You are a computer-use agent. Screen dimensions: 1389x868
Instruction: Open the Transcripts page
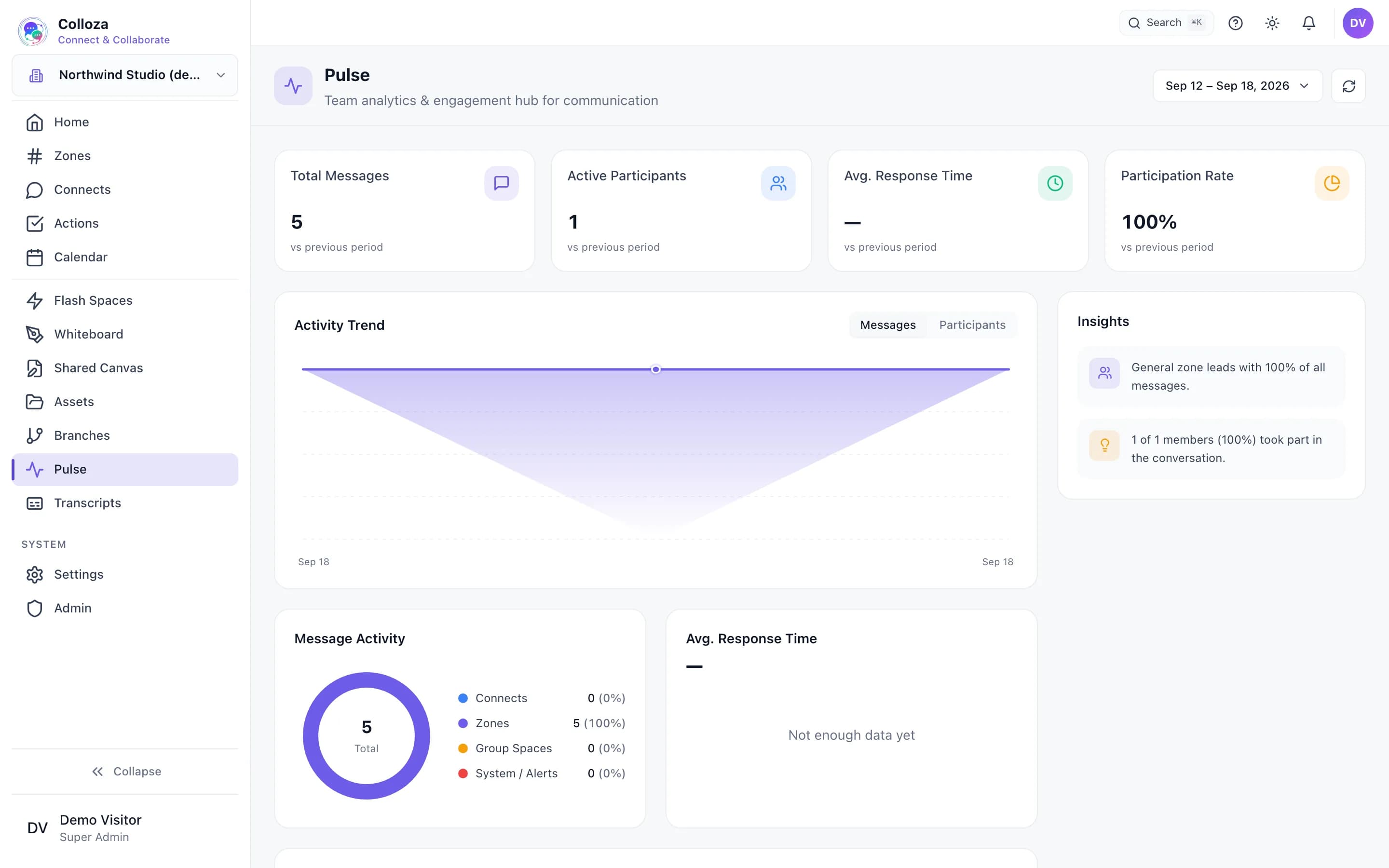click(x=124, y=503)
